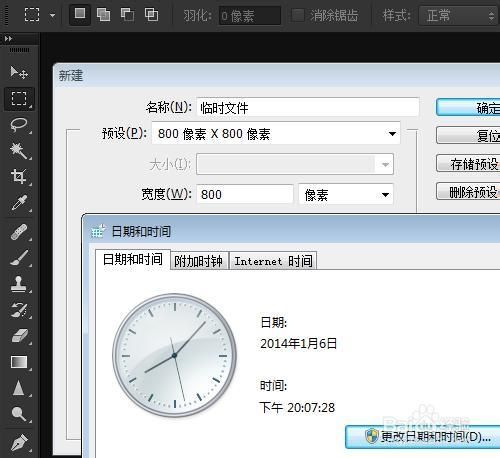
Task: Click the width field showing 800
Action: click(x=245, y=194)
